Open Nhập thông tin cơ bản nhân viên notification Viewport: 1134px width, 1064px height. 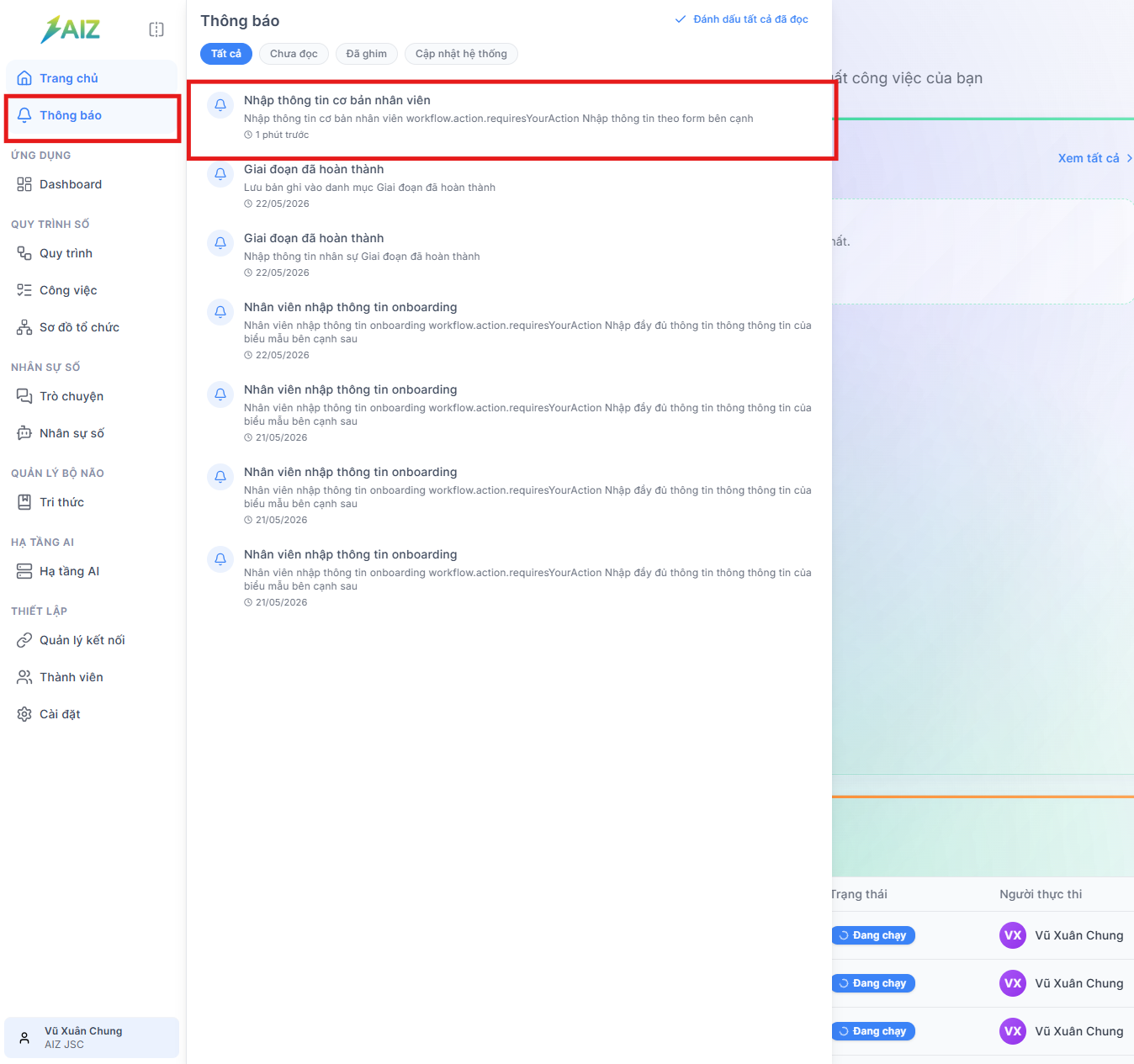coord(511,118)
